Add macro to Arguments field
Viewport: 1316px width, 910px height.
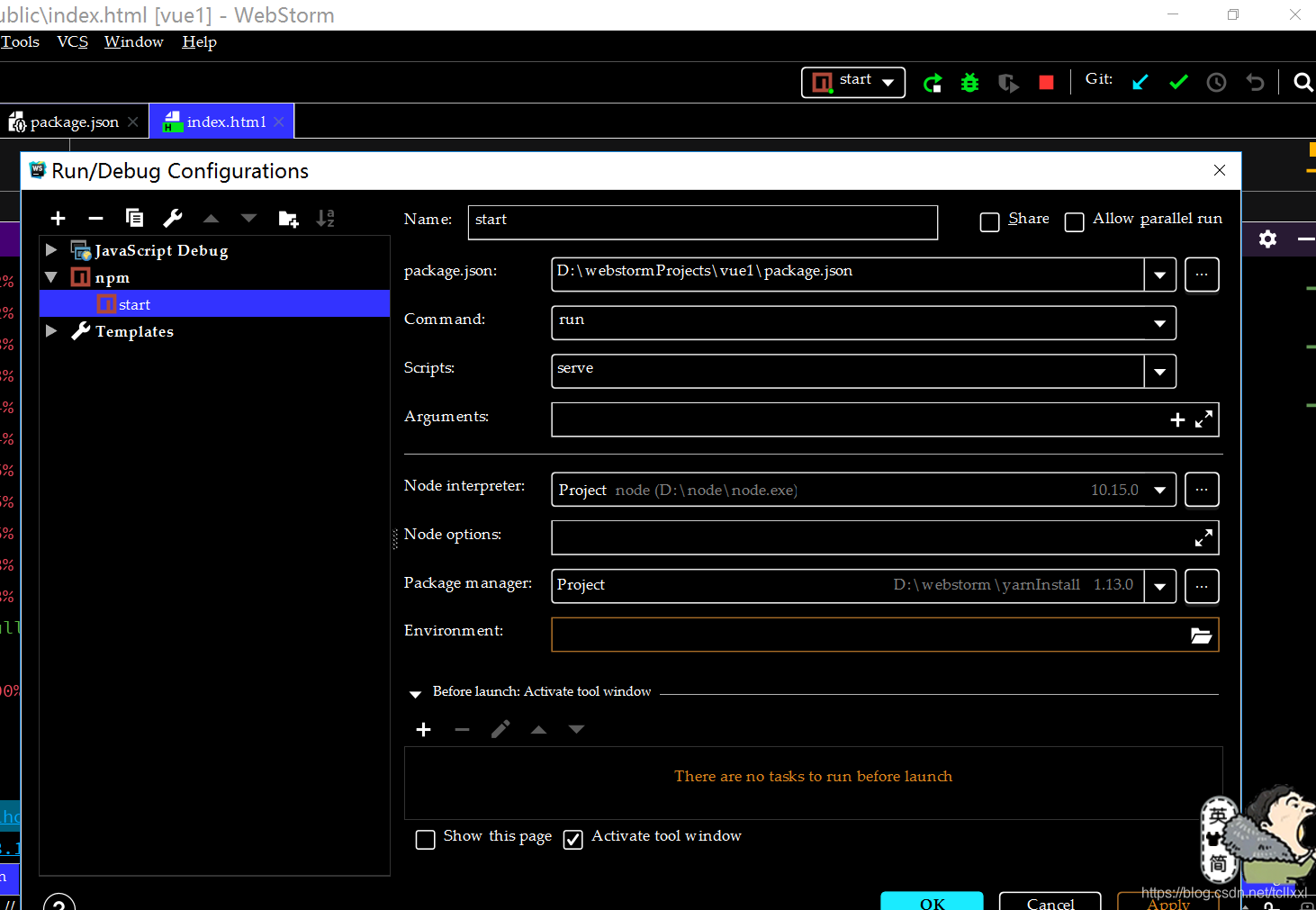tap(1177, 419)
